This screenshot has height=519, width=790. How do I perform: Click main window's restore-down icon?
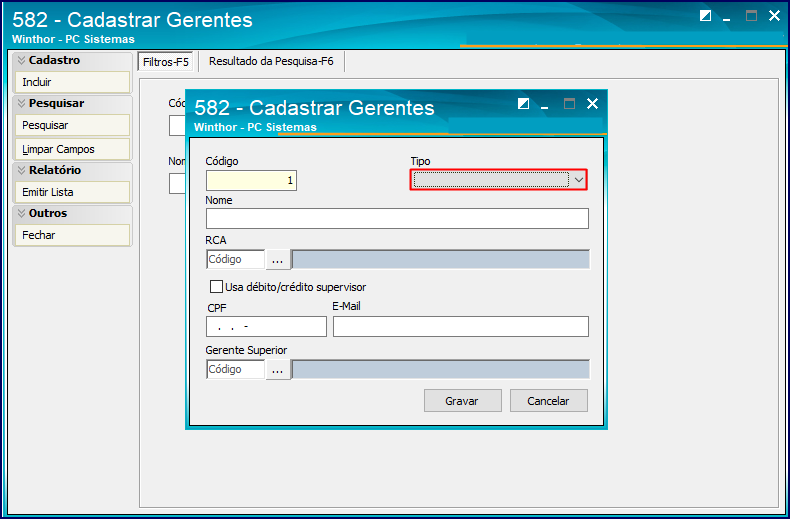pyautogui.click(x=705, y=16)
